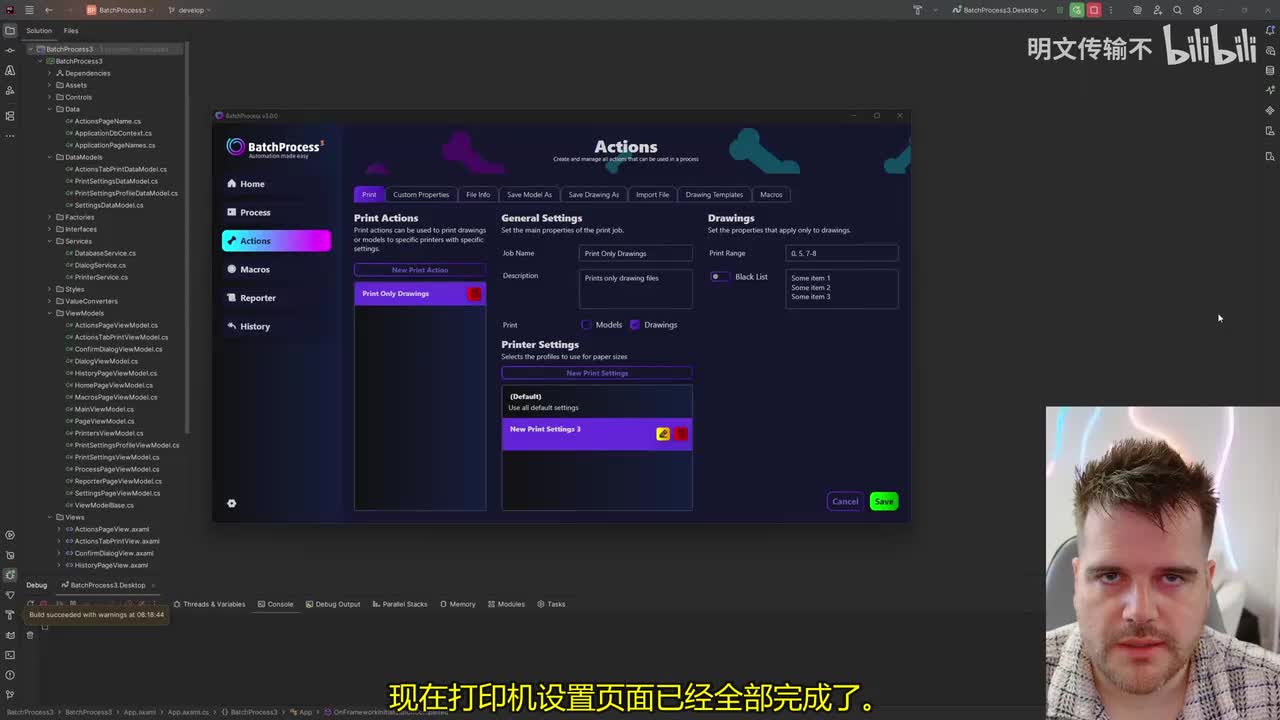Click the New Print Settings button
1280x720 pixels.
[597, 373]
